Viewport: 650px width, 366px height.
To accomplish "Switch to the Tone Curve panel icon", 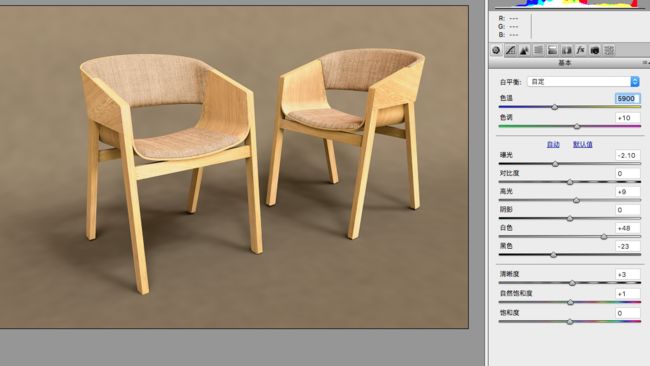I will tap(510, 51).
